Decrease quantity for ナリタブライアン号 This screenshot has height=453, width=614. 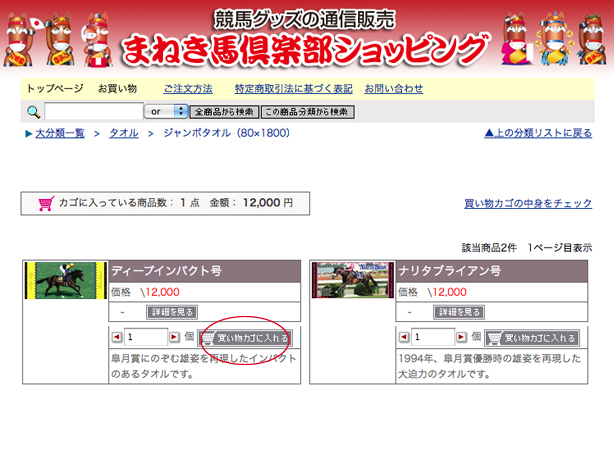[x=404, y=337]
